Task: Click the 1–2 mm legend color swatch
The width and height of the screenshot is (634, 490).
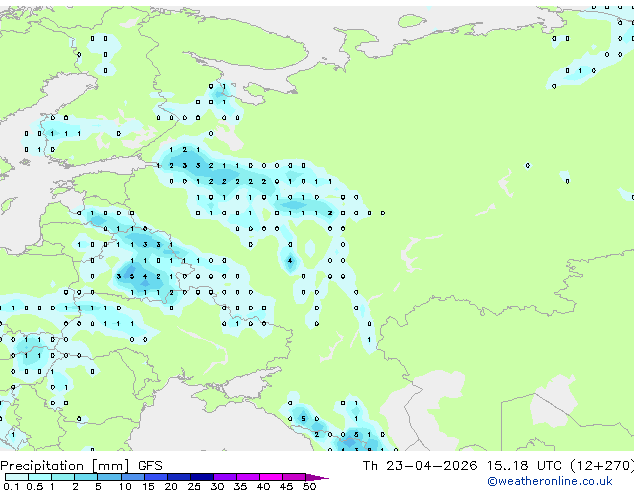Action: coord(63,477)
